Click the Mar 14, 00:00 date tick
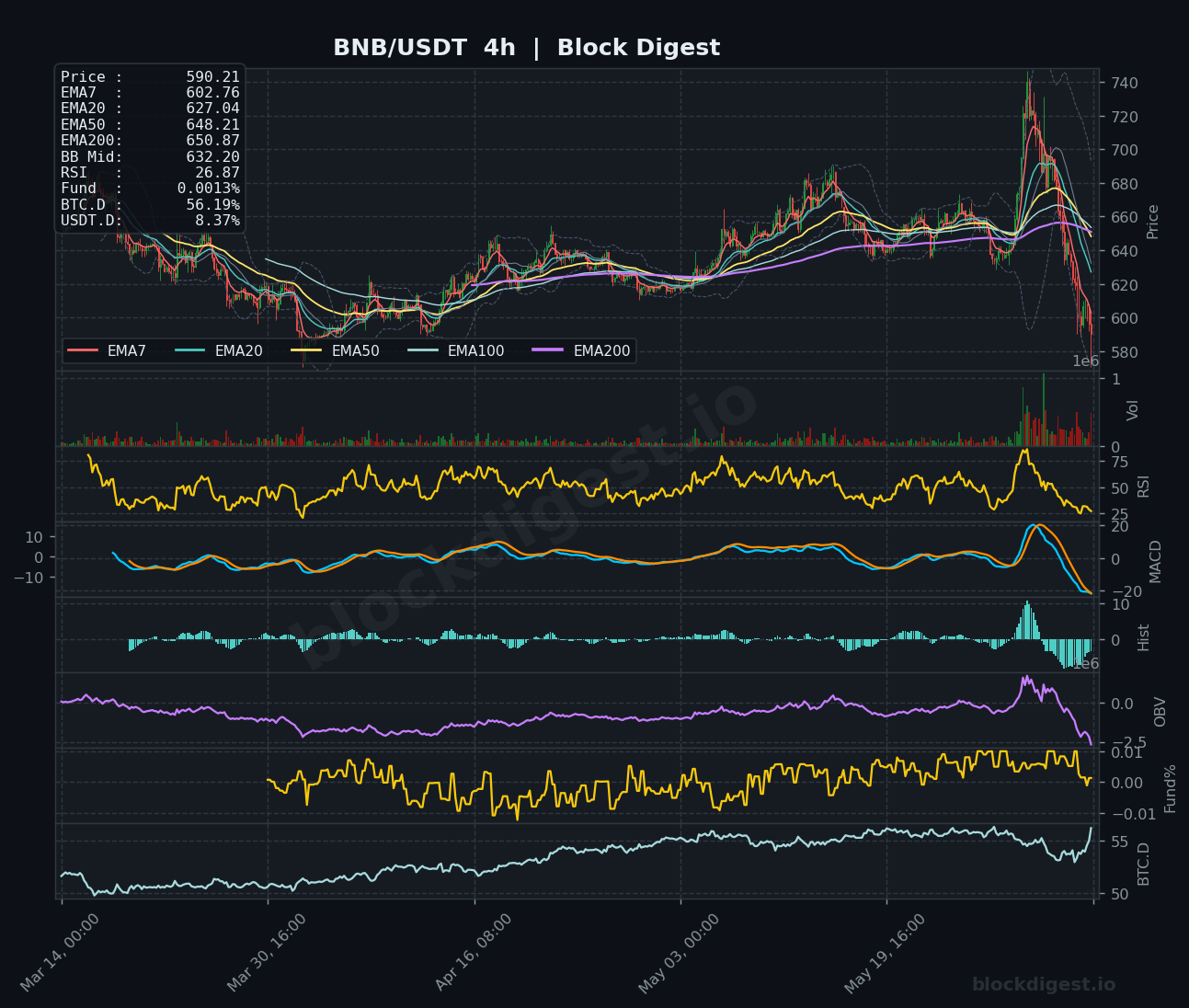This screenshot has height=1008, width=1189. pos(61,953)
